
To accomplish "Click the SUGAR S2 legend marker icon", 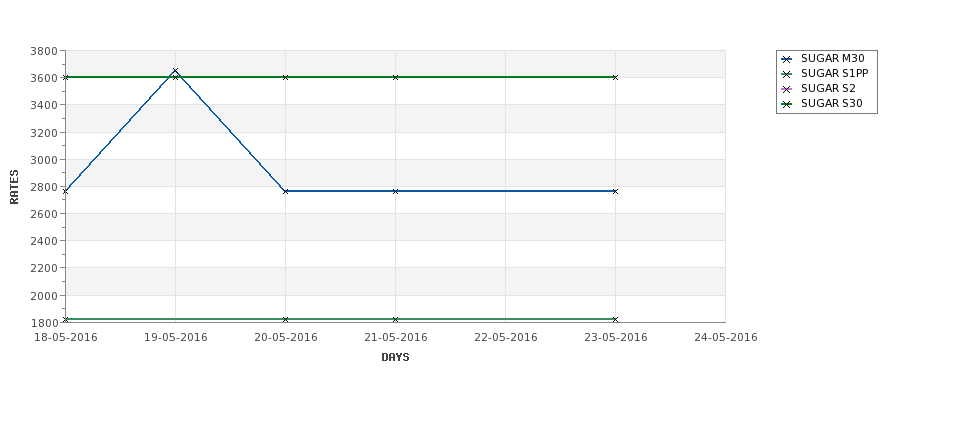I will pos(786,89).
